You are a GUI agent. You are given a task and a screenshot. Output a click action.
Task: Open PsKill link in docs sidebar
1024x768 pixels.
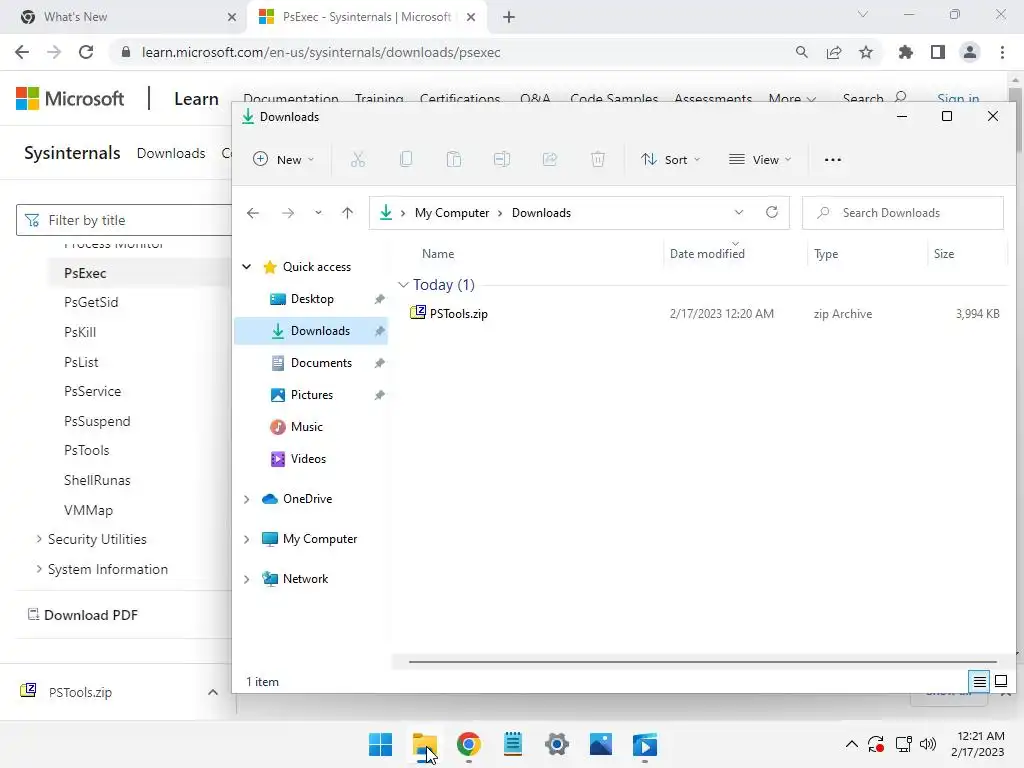pyautogui.click(x=80, y=332)
